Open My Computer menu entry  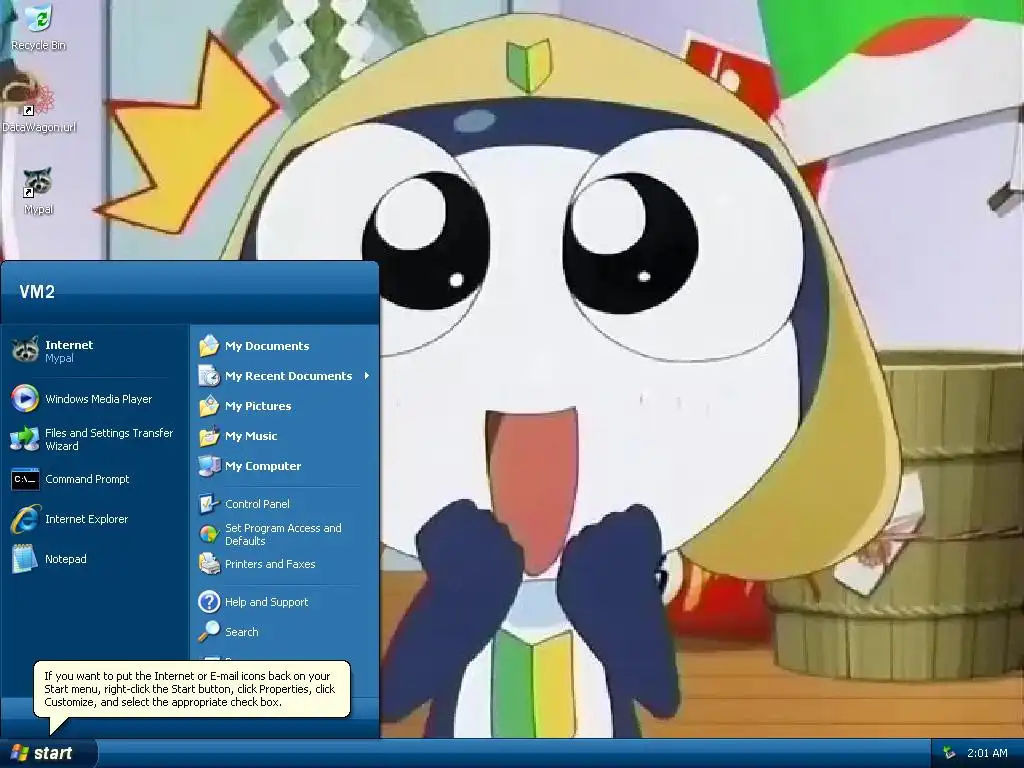click(x=285, y=466)
